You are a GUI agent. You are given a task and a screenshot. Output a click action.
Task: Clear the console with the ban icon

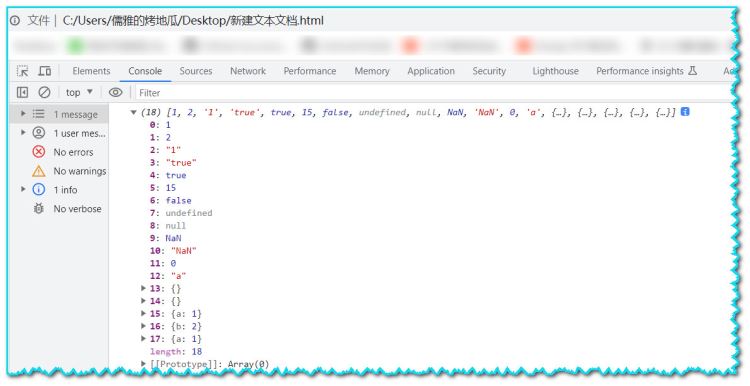[x=44, y=92]
